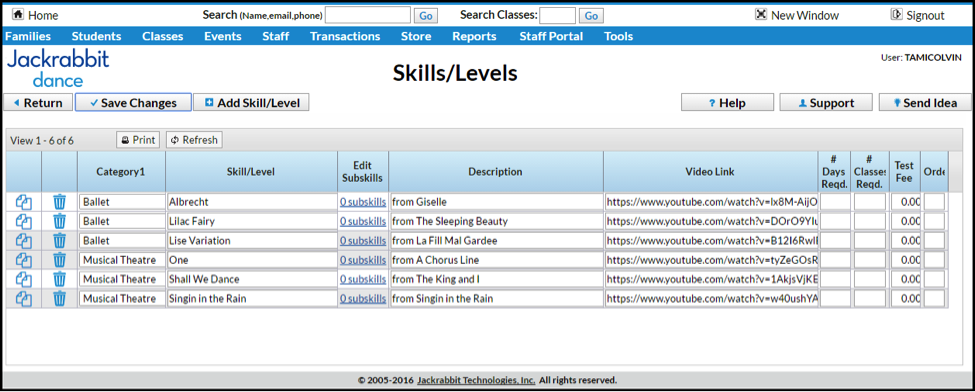Image resolution: width=975 pixels, height=392 pixels.
Task: Delete Singin in the Rain skill trash icon
Action: point(59,299)
